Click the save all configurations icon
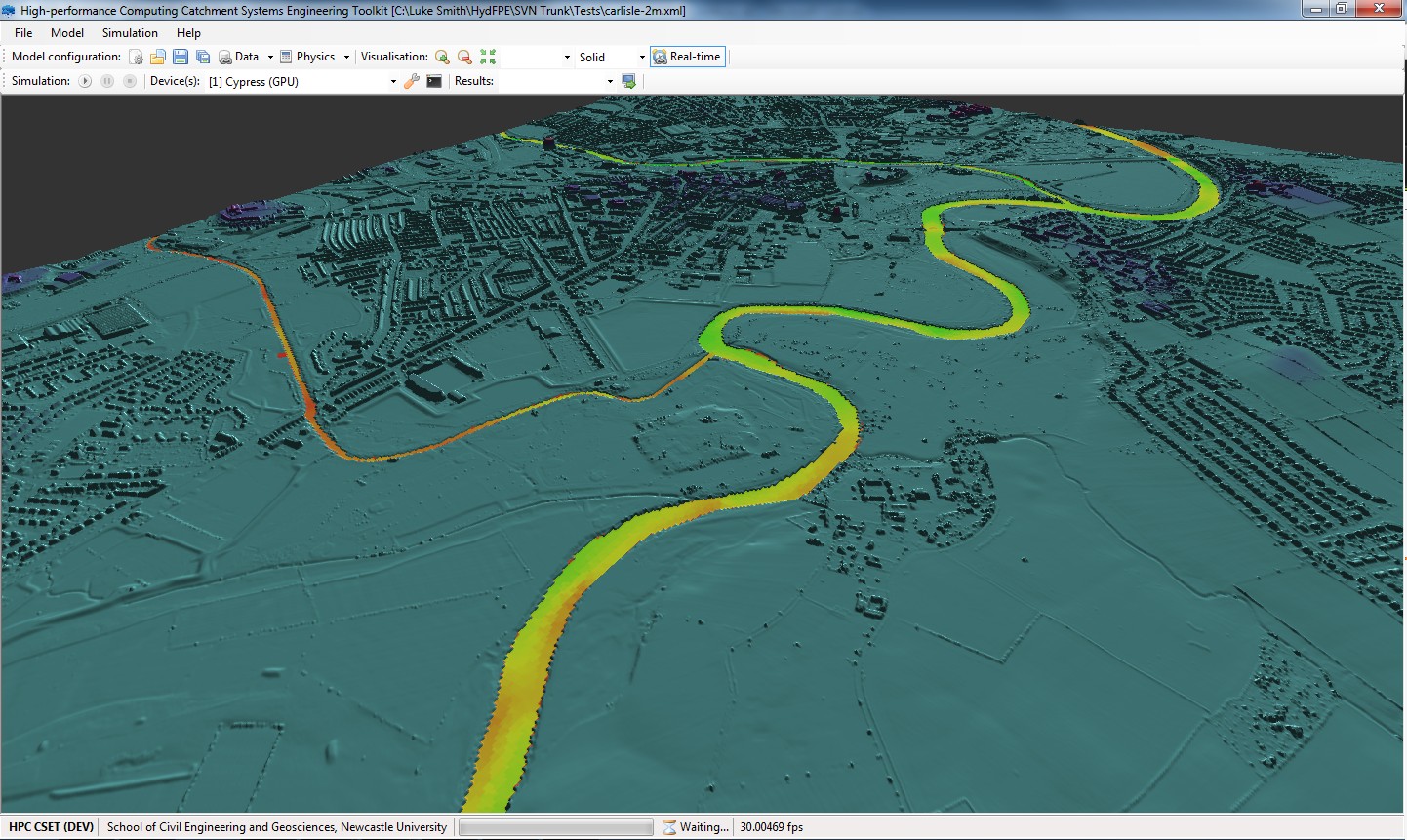1407x840 pixels. 203,58
